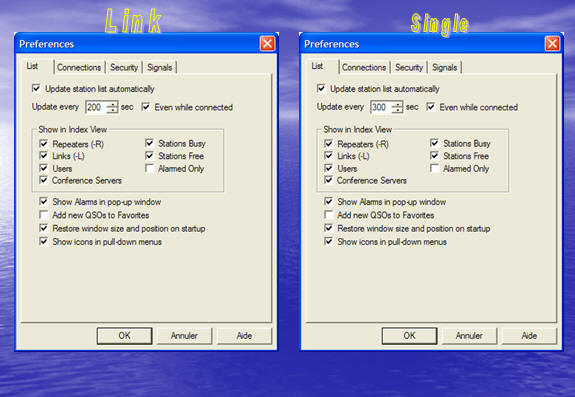This screenshot has width=575, height=397.
Task: Switch to Connections tab in Single window
Action: 364,67
